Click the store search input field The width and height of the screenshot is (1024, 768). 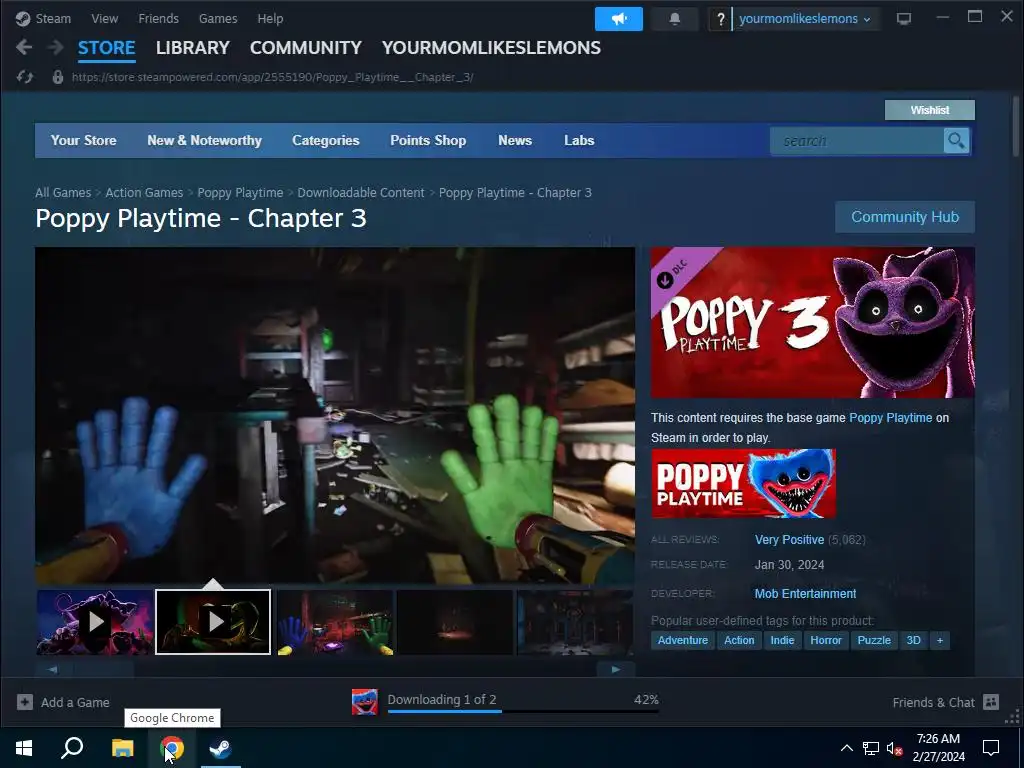(857, 140)
